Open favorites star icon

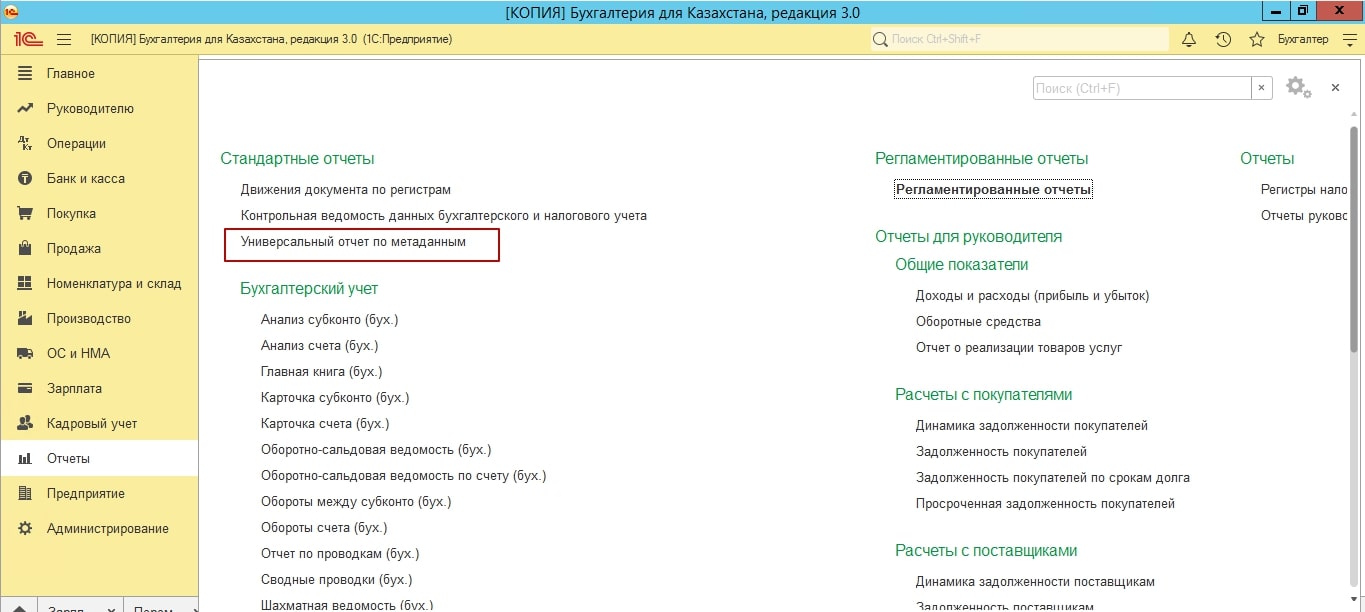[x=1257, y=39]
